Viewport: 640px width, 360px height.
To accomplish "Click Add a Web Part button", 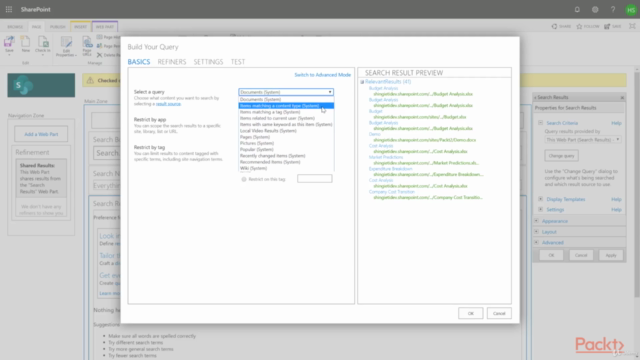I will pyautogui.click(x=41, y=134).
